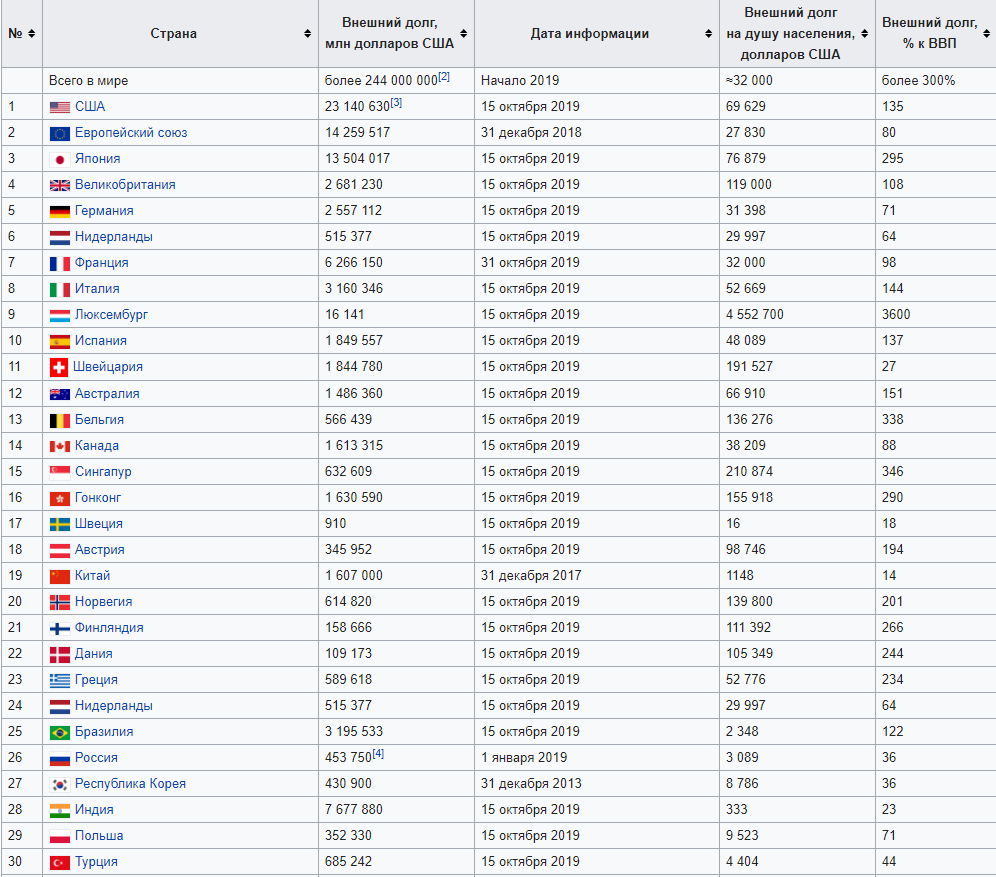Sort by Дата информации column arrows
Image resolution: width=996 pixels, height=877 pixels.
[x=709, y=34]
